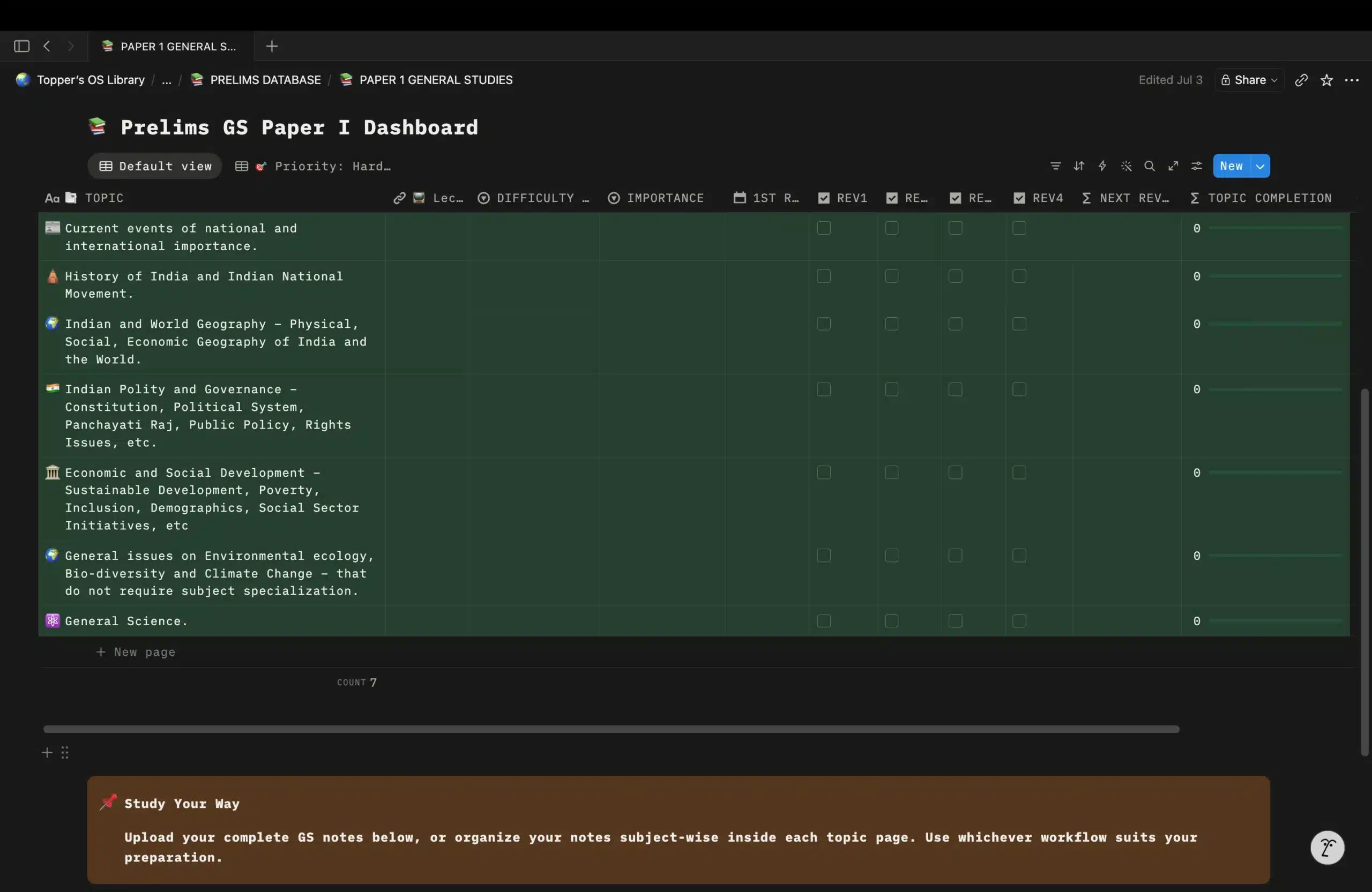
Task: Click the vertical page scrollbar
Action: (1364, 572)
